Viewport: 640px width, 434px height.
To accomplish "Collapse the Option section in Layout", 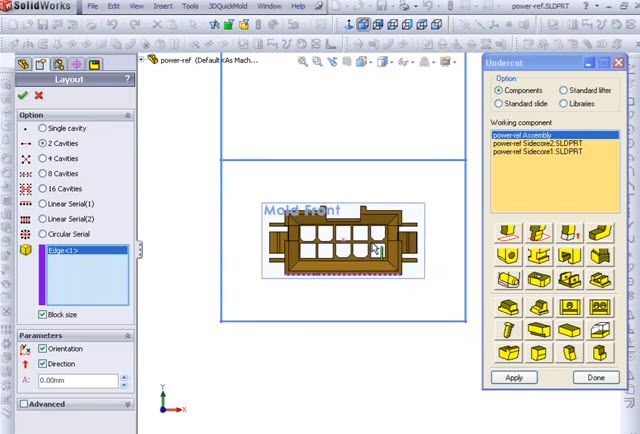I will pyautogui.click(x=128, y=116).
